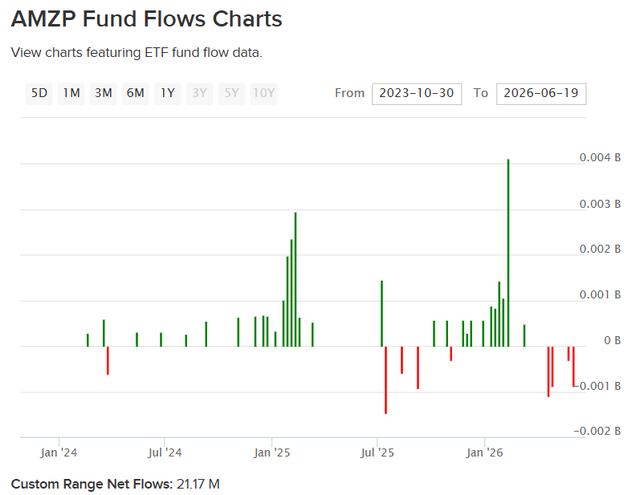Click the disabled 5Y range button
The image size is (640, 495).
[x=231, y=93]
